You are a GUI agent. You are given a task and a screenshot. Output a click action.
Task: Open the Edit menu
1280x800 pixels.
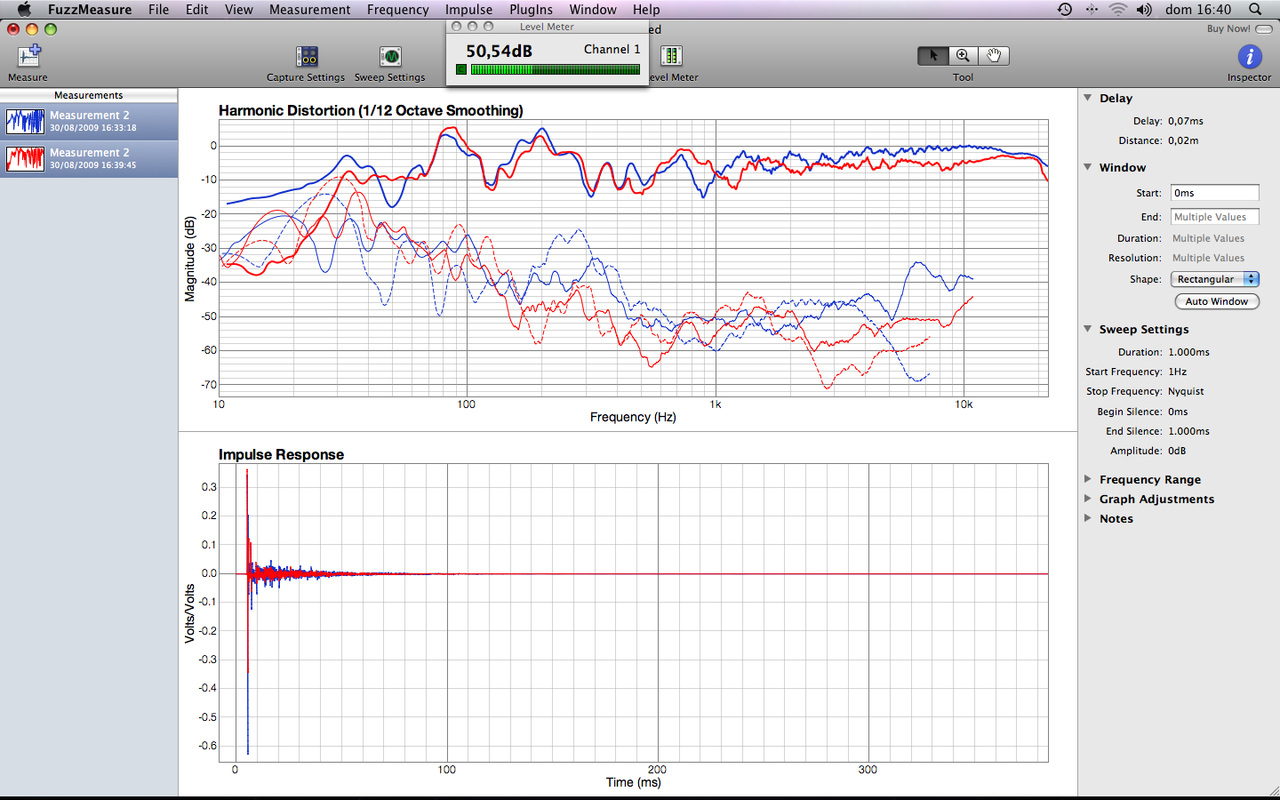point(197,9)
